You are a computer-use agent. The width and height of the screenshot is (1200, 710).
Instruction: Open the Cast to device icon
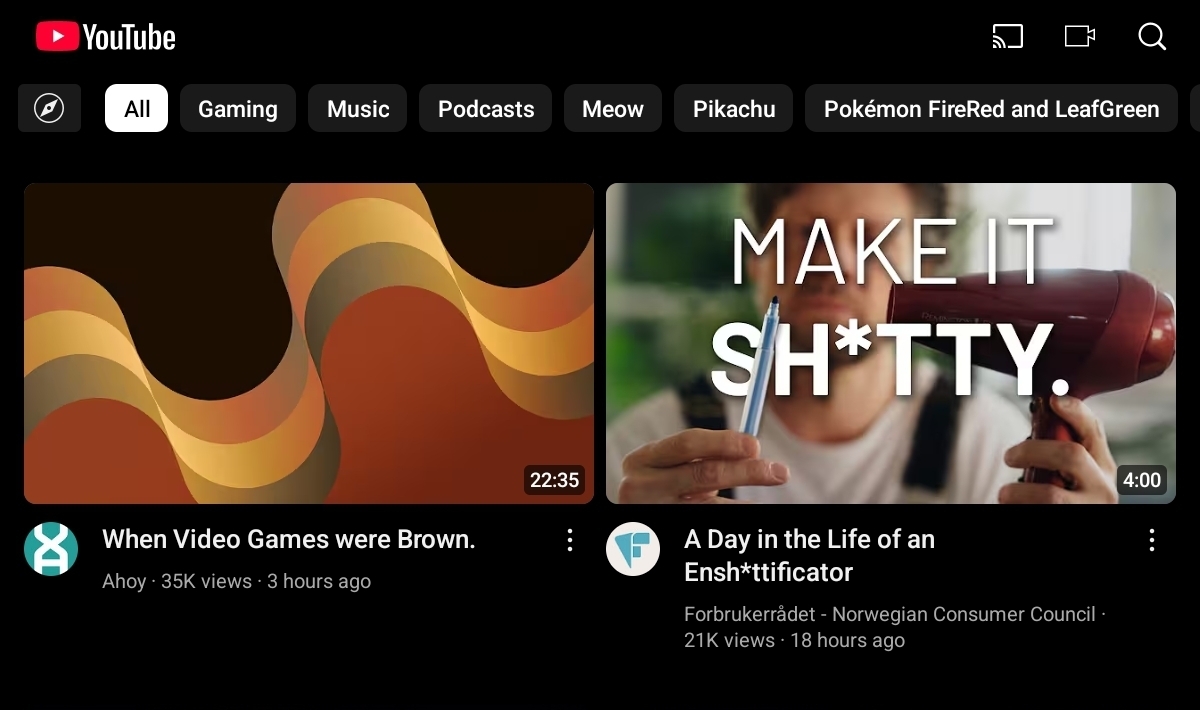(1007, 37)
